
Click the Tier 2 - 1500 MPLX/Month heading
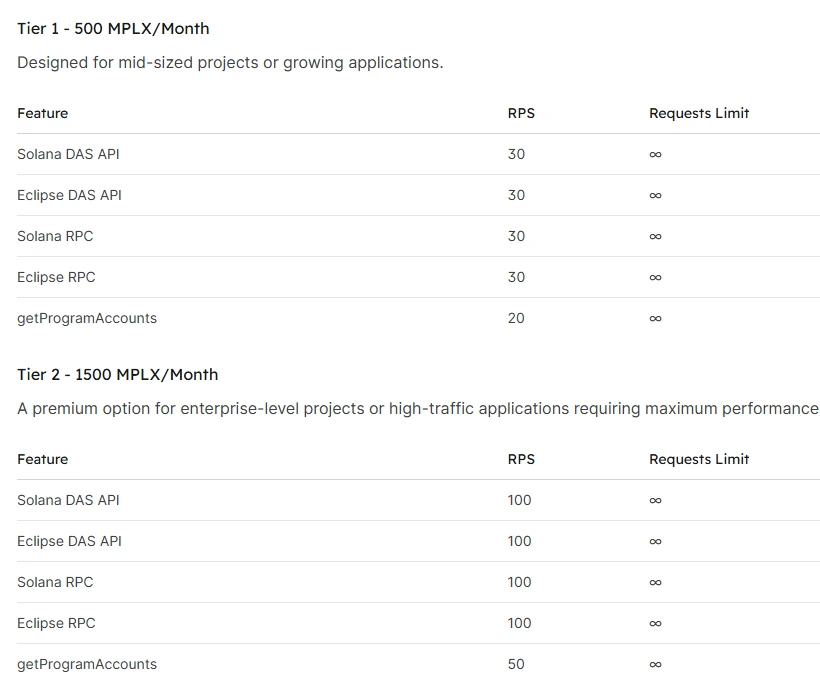(117, 374)
